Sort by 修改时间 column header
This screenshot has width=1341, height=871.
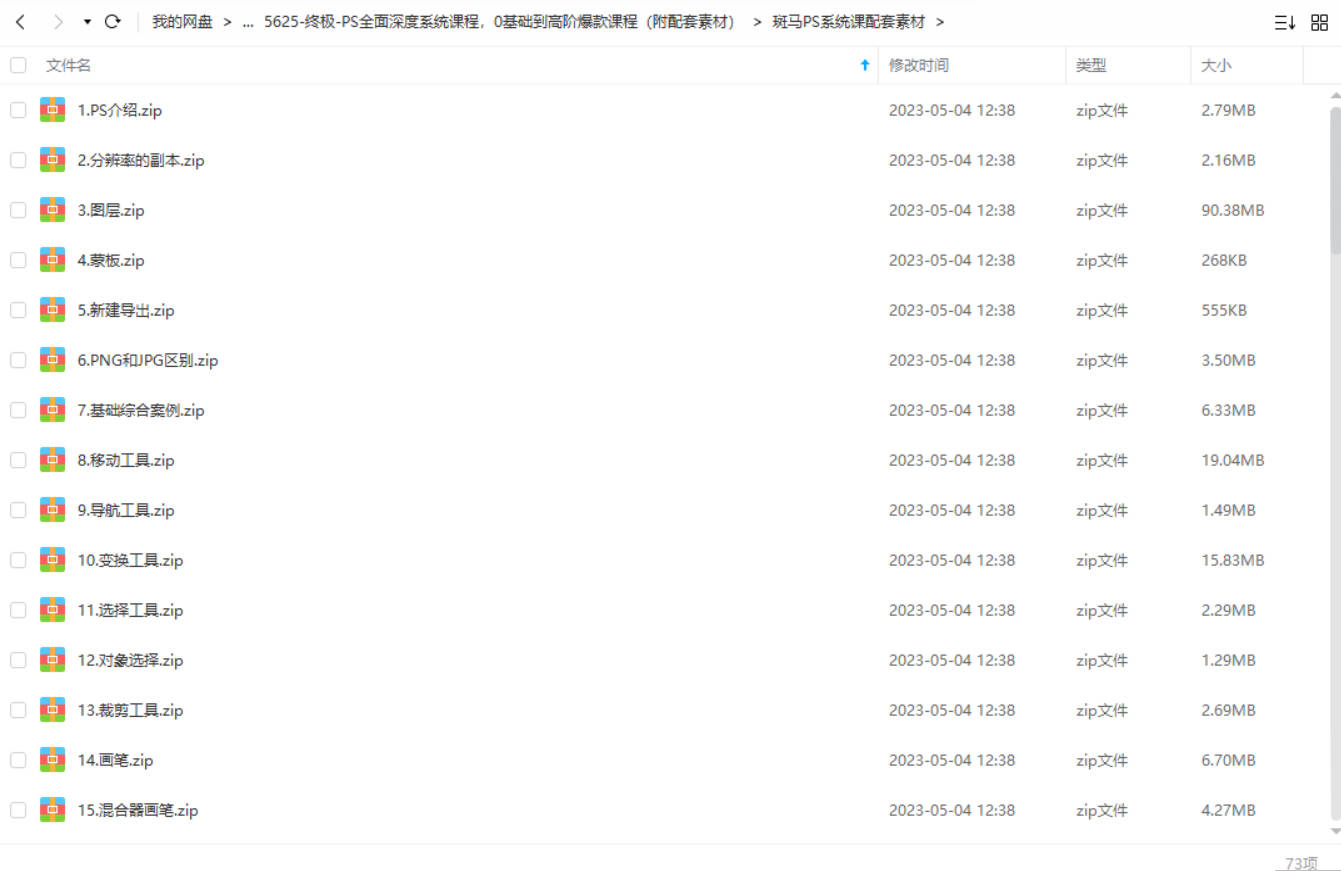click(919, 65)
